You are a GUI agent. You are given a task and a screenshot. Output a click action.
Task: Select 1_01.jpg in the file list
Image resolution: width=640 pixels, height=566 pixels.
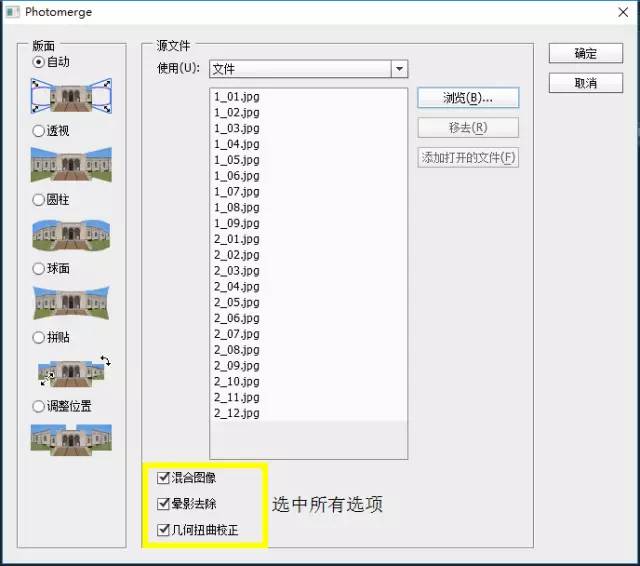click(237, 97)
